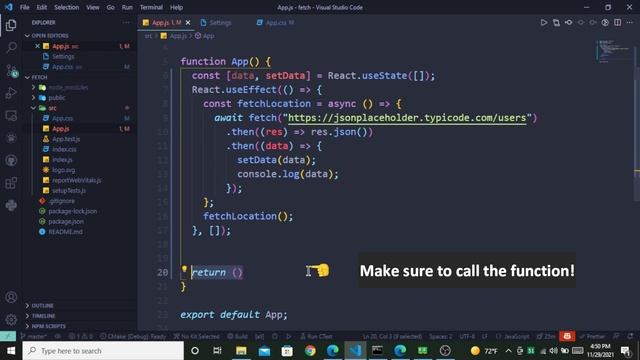
Task: Open the File menu
Action: (24, 7)
